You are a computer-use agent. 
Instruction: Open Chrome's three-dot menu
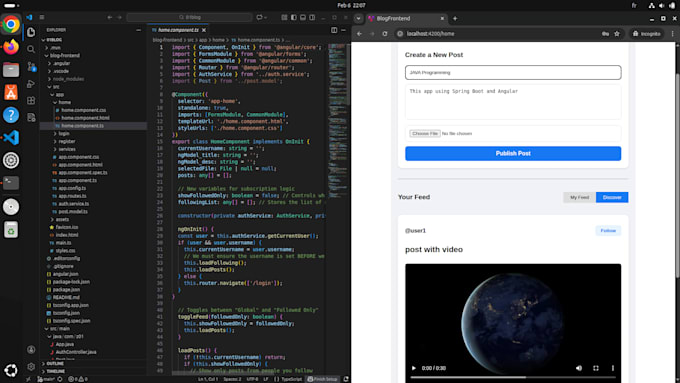[x=673, y=33]
